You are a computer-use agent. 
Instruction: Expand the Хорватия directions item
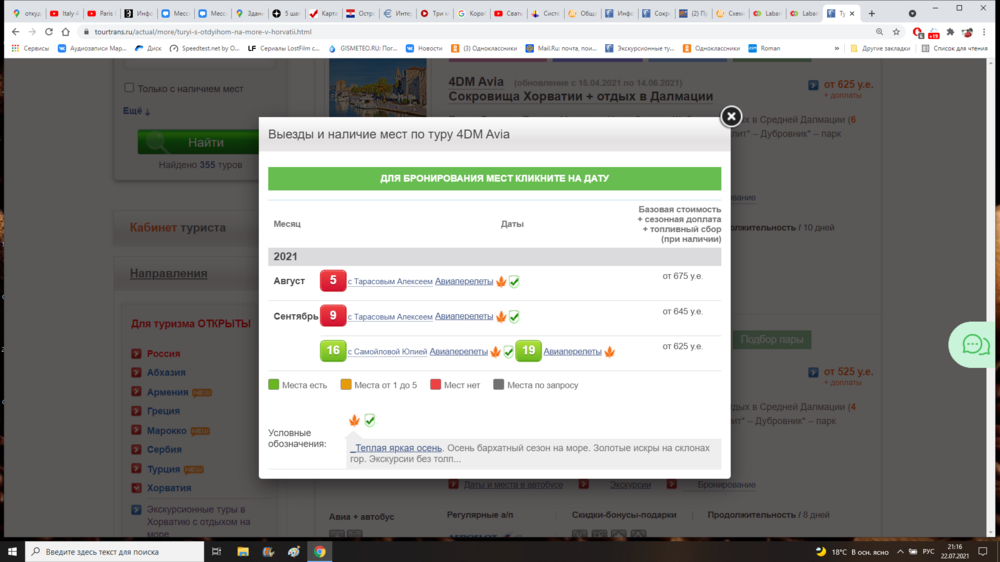point(169,488)
